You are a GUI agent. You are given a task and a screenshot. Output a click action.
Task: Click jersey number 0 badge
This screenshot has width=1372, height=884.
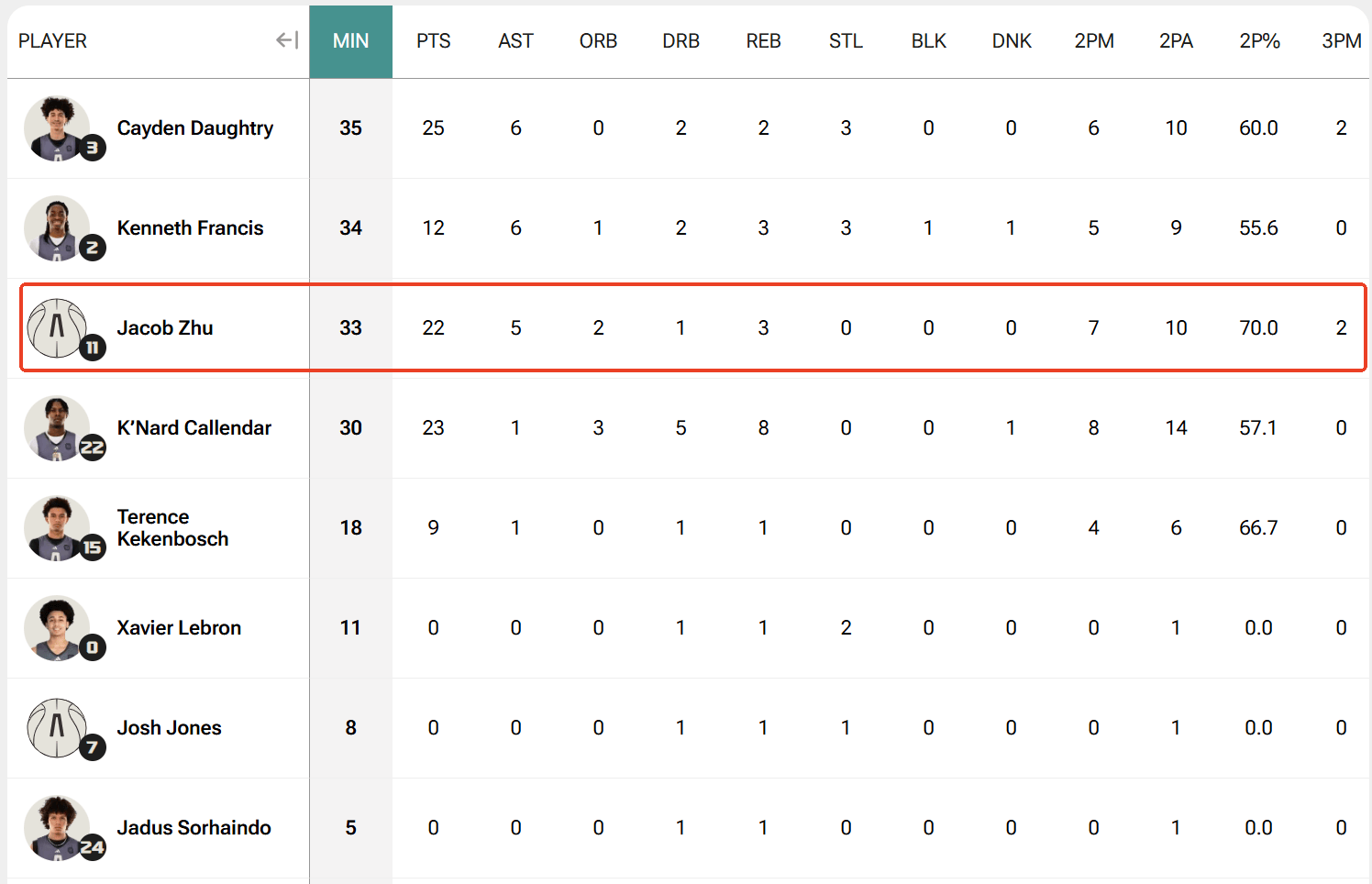[x=93, y=647]
